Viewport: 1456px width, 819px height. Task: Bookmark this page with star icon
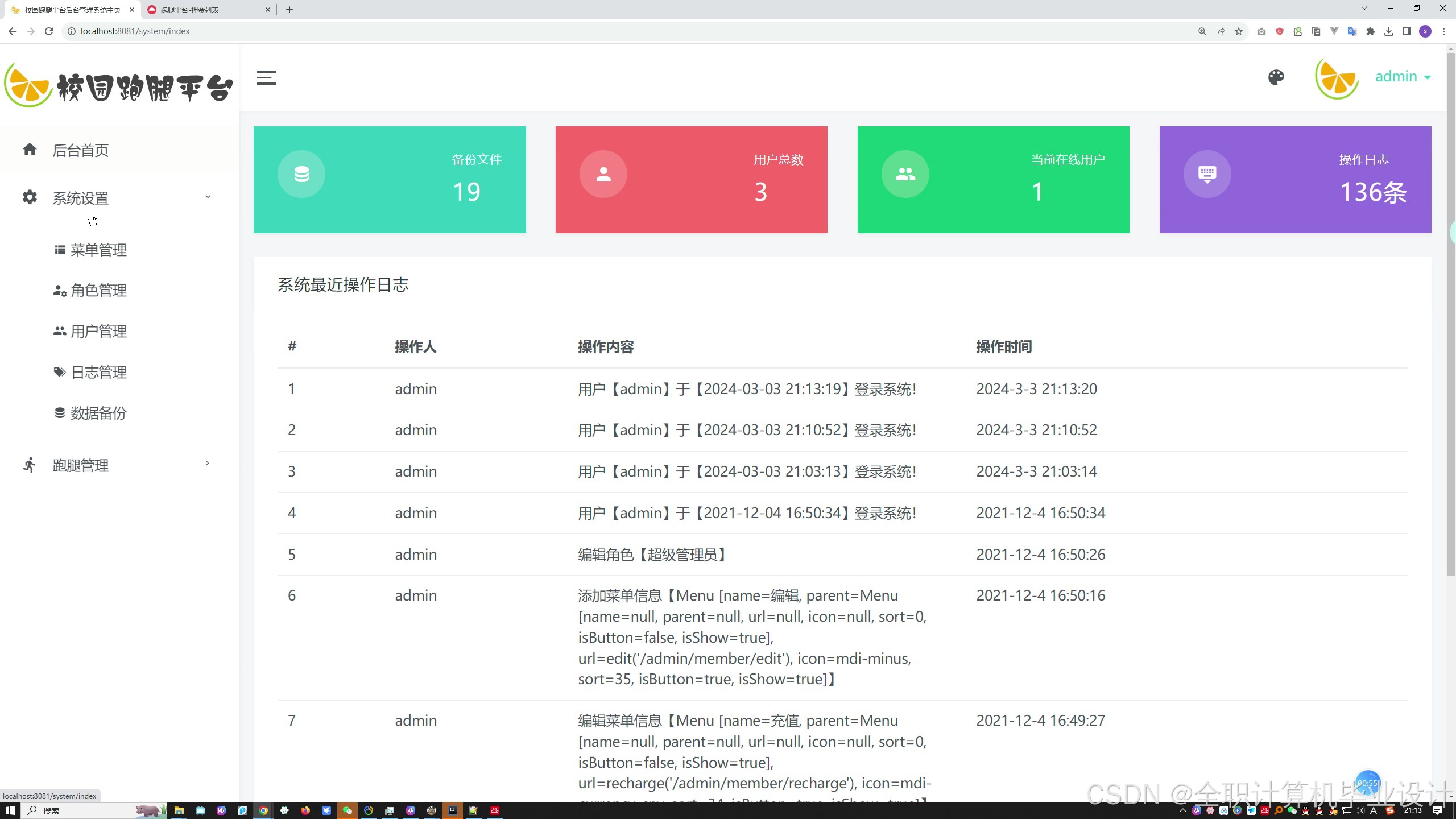(1238, 31)
